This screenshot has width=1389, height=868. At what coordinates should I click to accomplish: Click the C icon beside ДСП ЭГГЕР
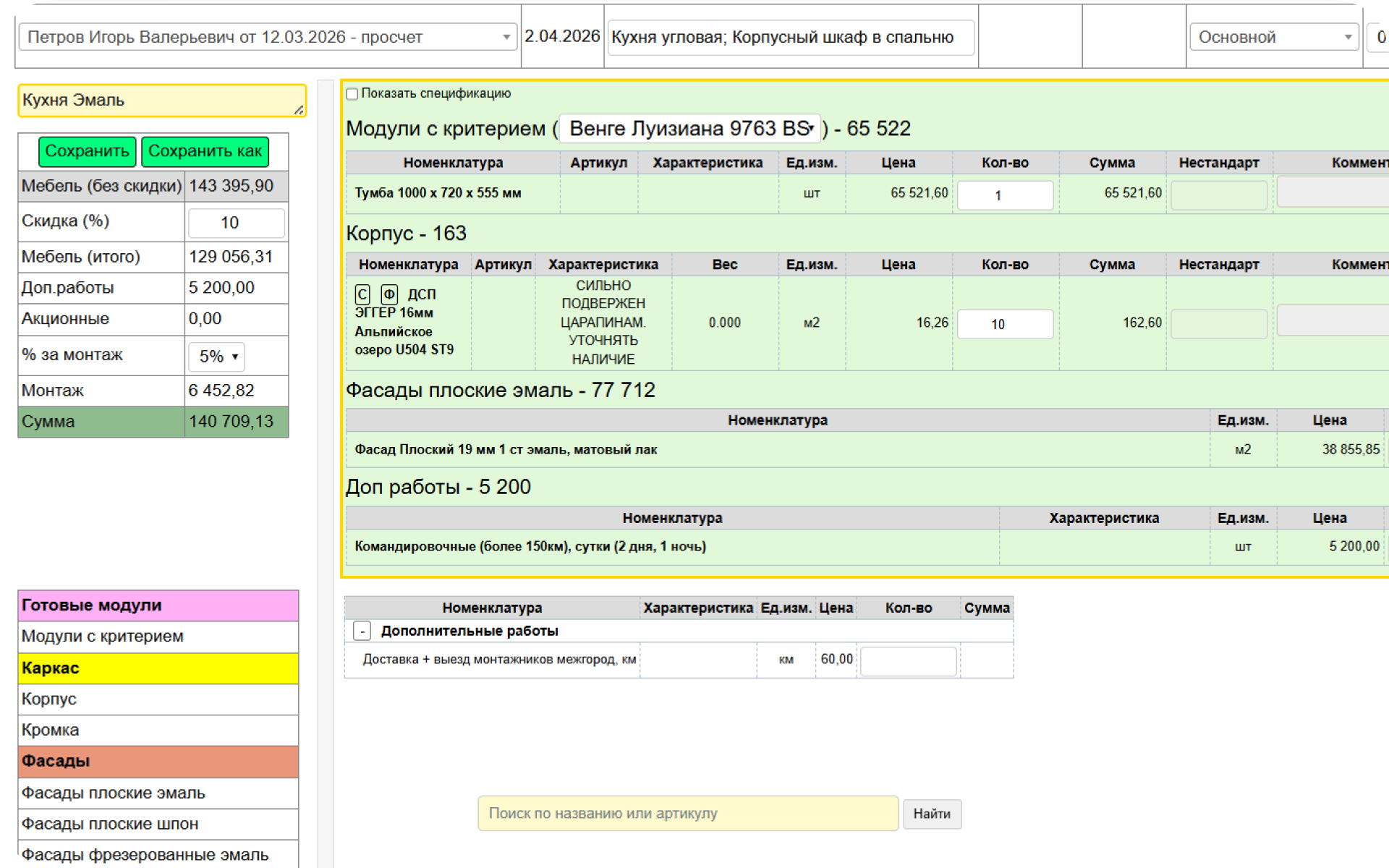click(362, 294)
